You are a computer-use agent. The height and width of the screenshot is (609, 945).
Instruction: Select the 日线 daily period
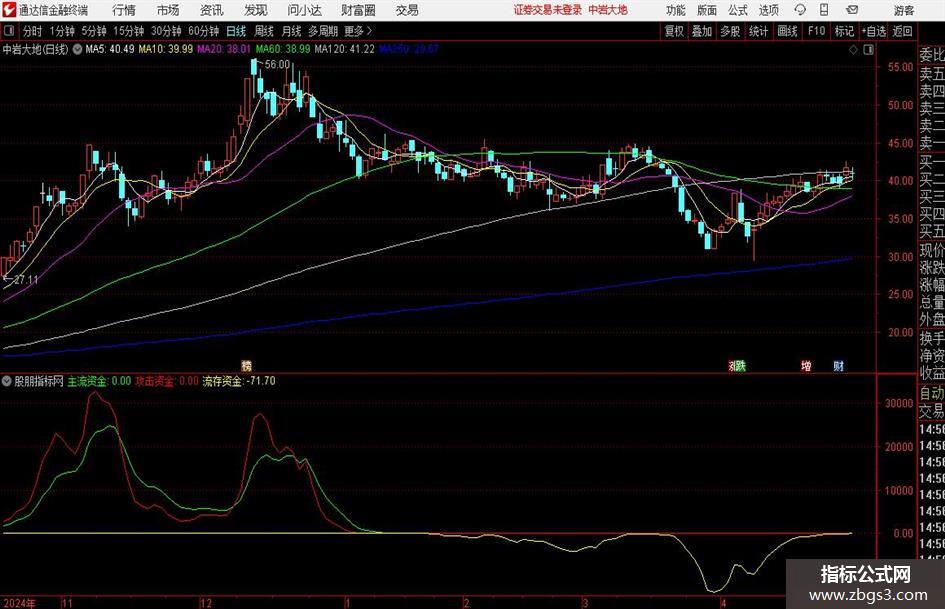(236, 31)
